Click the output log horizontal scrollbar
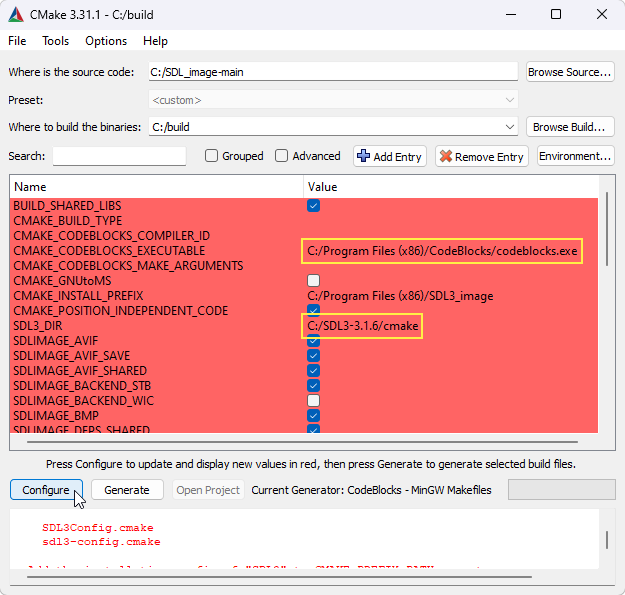The image size is (625, 595). [x=279, y=576]
